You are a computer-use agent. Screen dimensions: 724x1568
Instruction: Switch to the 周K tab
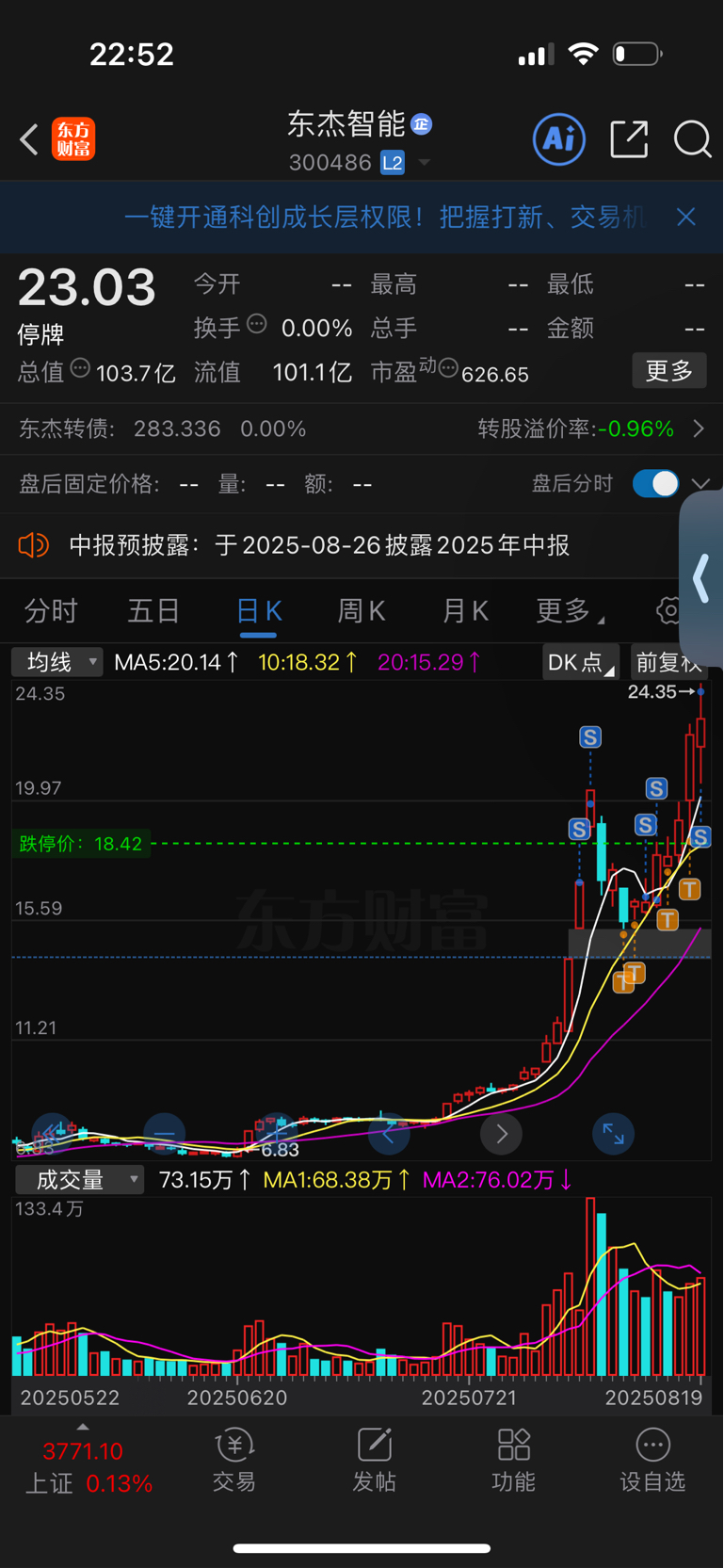362,611
